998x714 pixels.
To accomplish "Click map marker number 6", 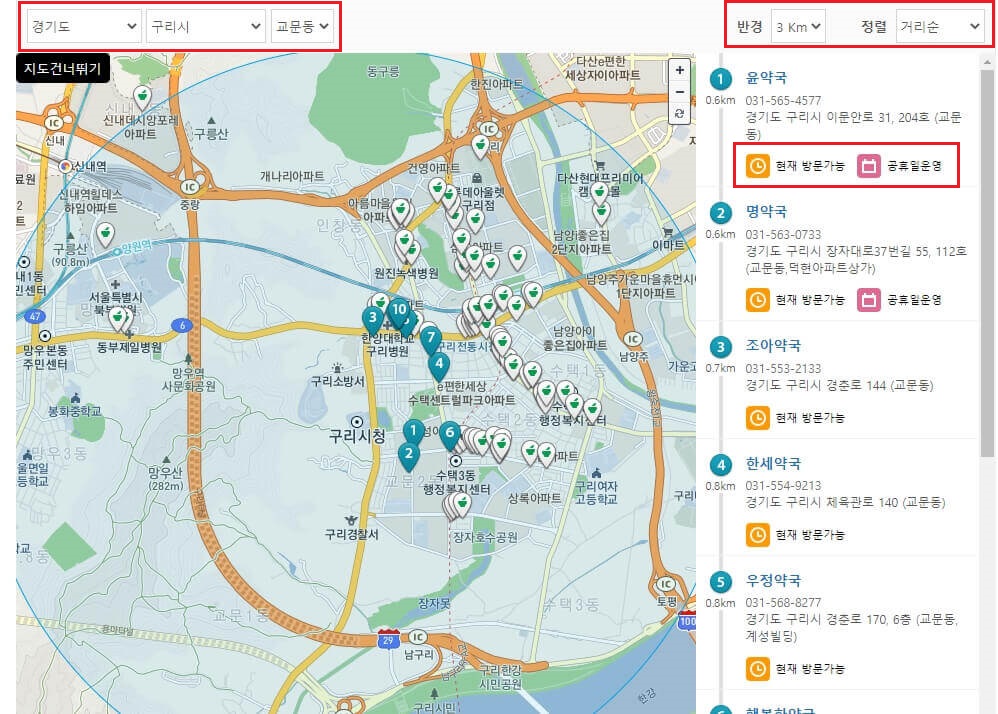I will 450,434.
